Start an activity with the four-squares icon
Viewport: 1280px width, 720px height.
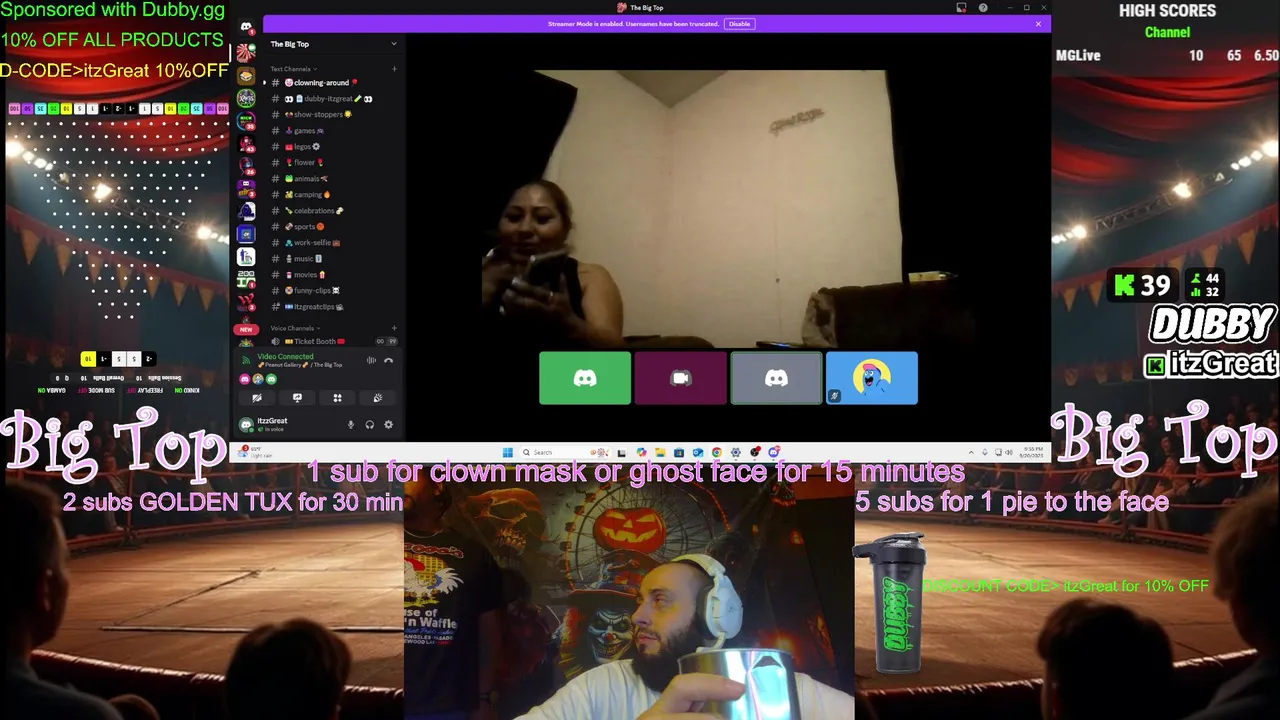click(x=337, y=398)
